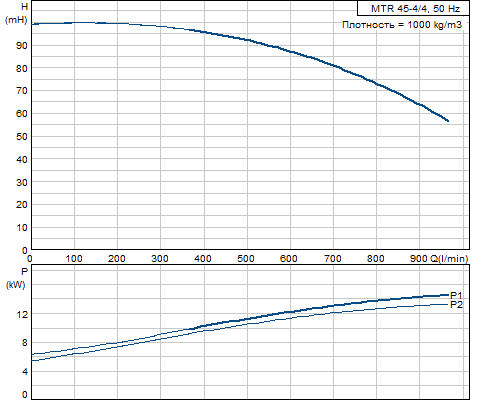Click the P2 curve start at zero flow

pos(32,361)
